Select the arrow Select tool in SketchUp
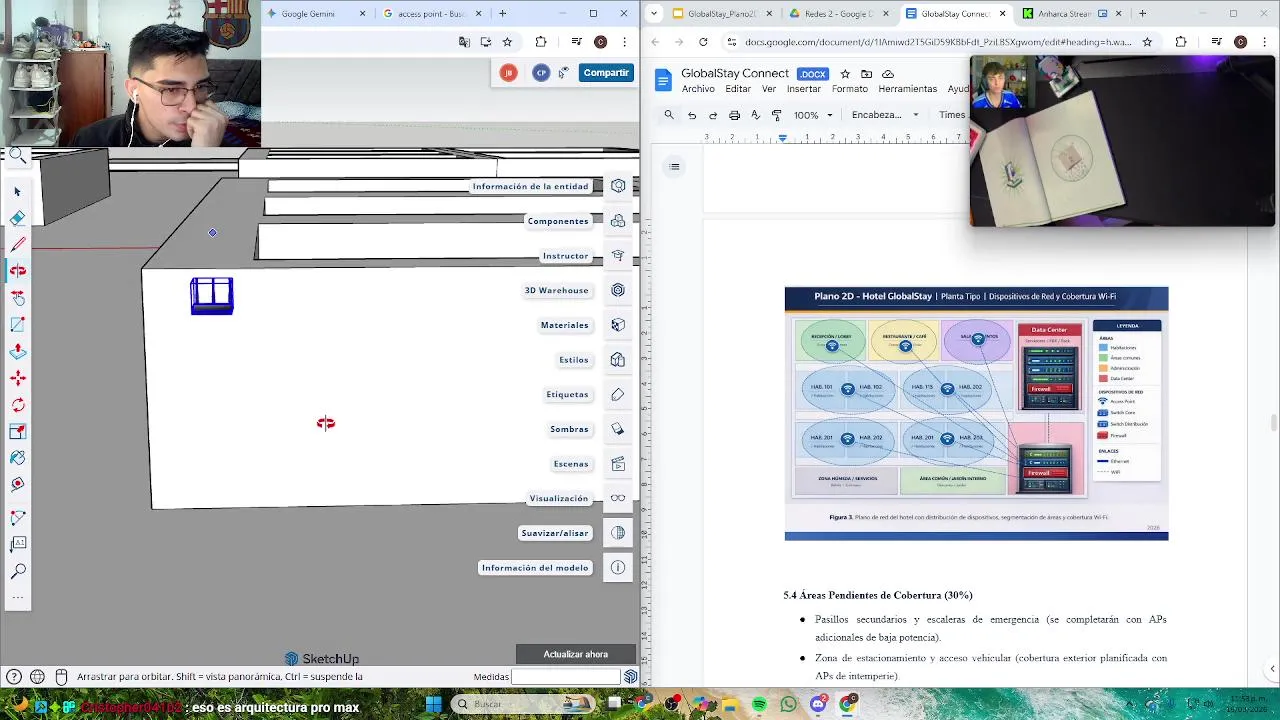This screenshot has width=1280, height=720. 17,191
